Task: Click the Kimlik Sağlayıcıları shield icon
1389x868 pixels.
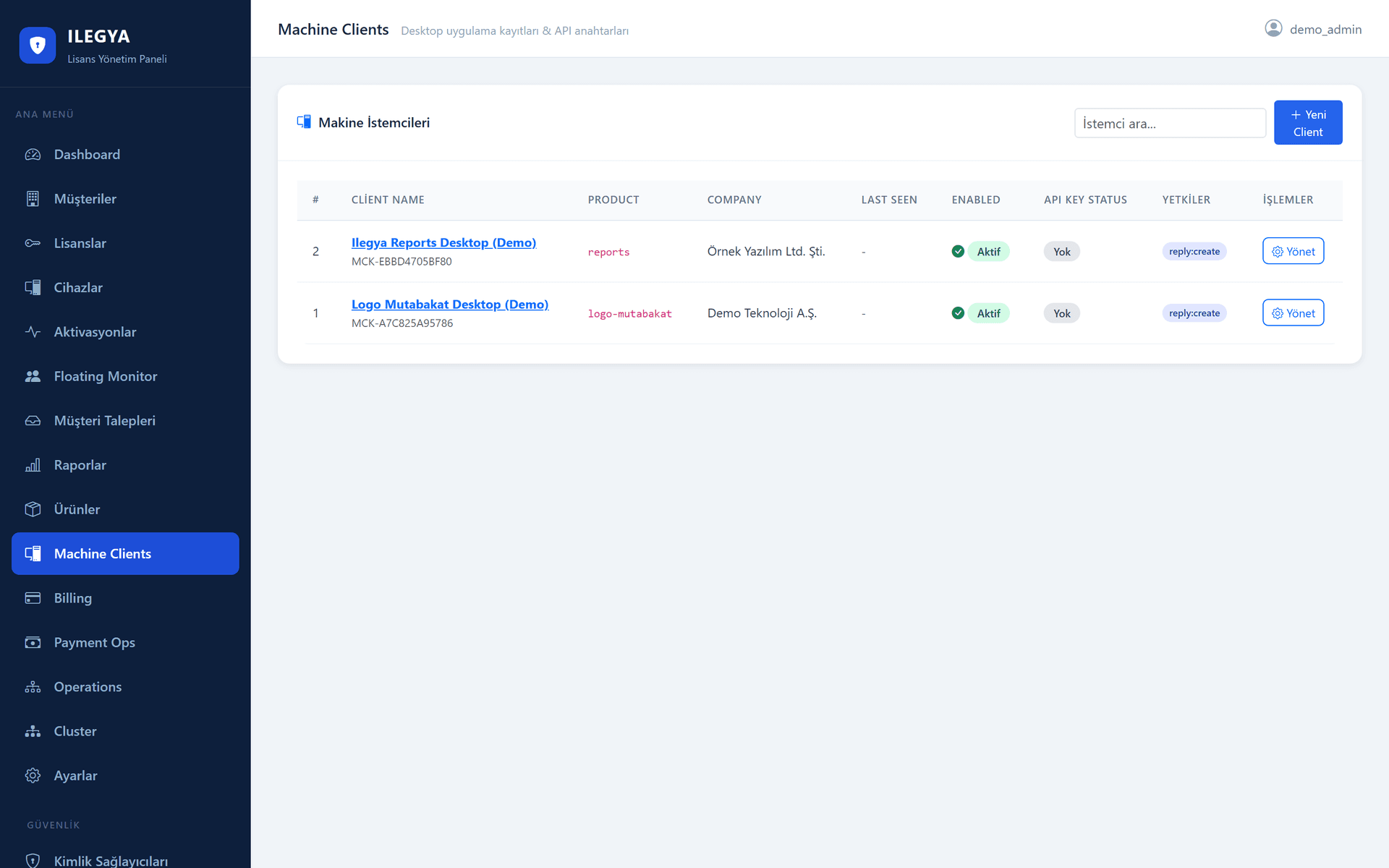Action: point(33,861)
